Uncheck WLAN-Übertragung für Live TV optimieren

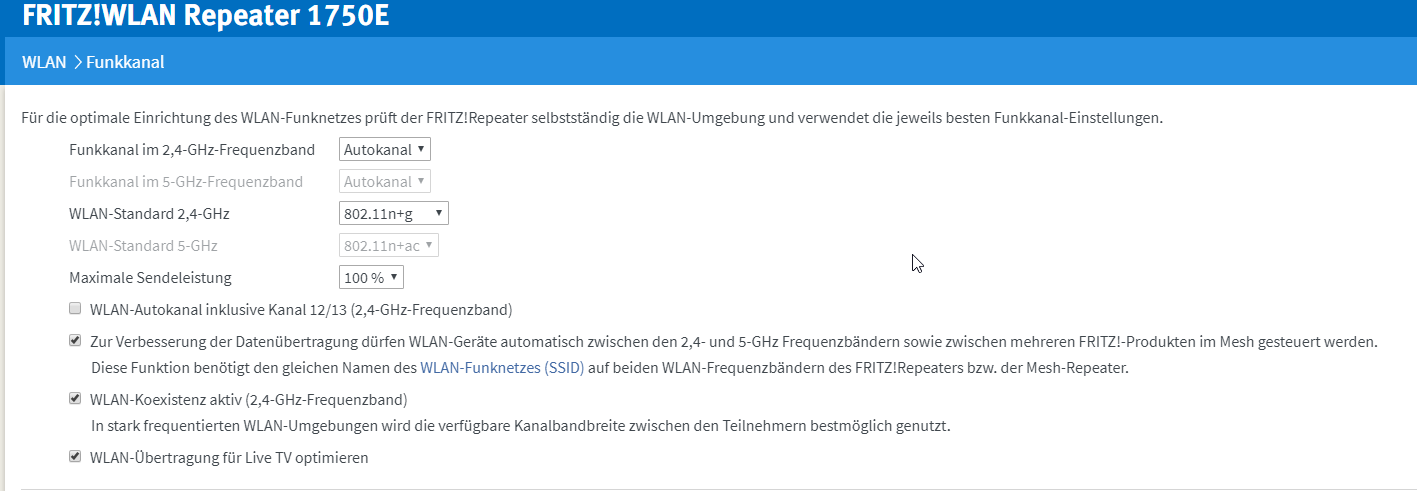75,457
